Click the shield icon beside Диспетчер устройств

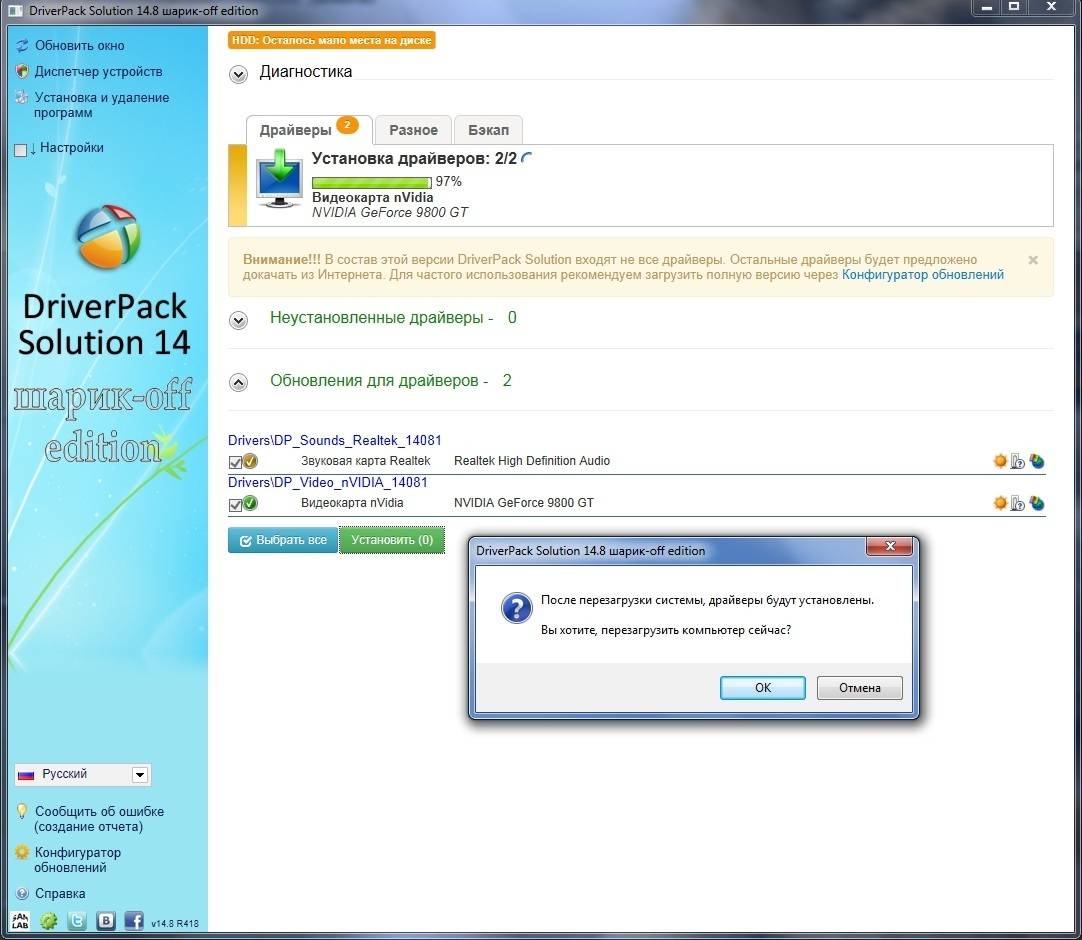[x=22, y=71]
